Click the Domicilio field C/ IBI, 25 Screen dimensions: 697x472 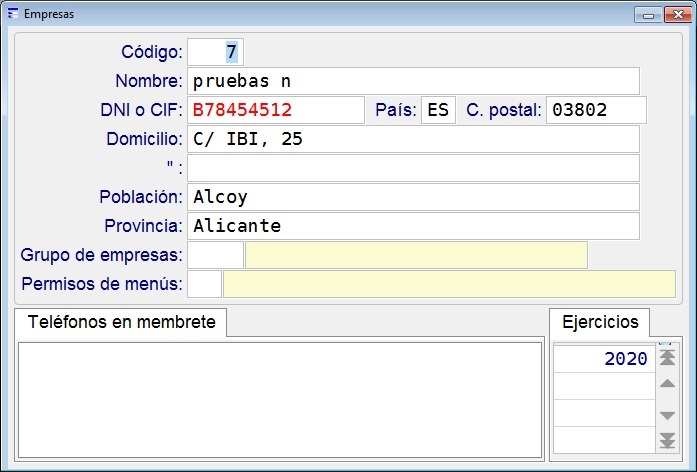pos(413,139)
